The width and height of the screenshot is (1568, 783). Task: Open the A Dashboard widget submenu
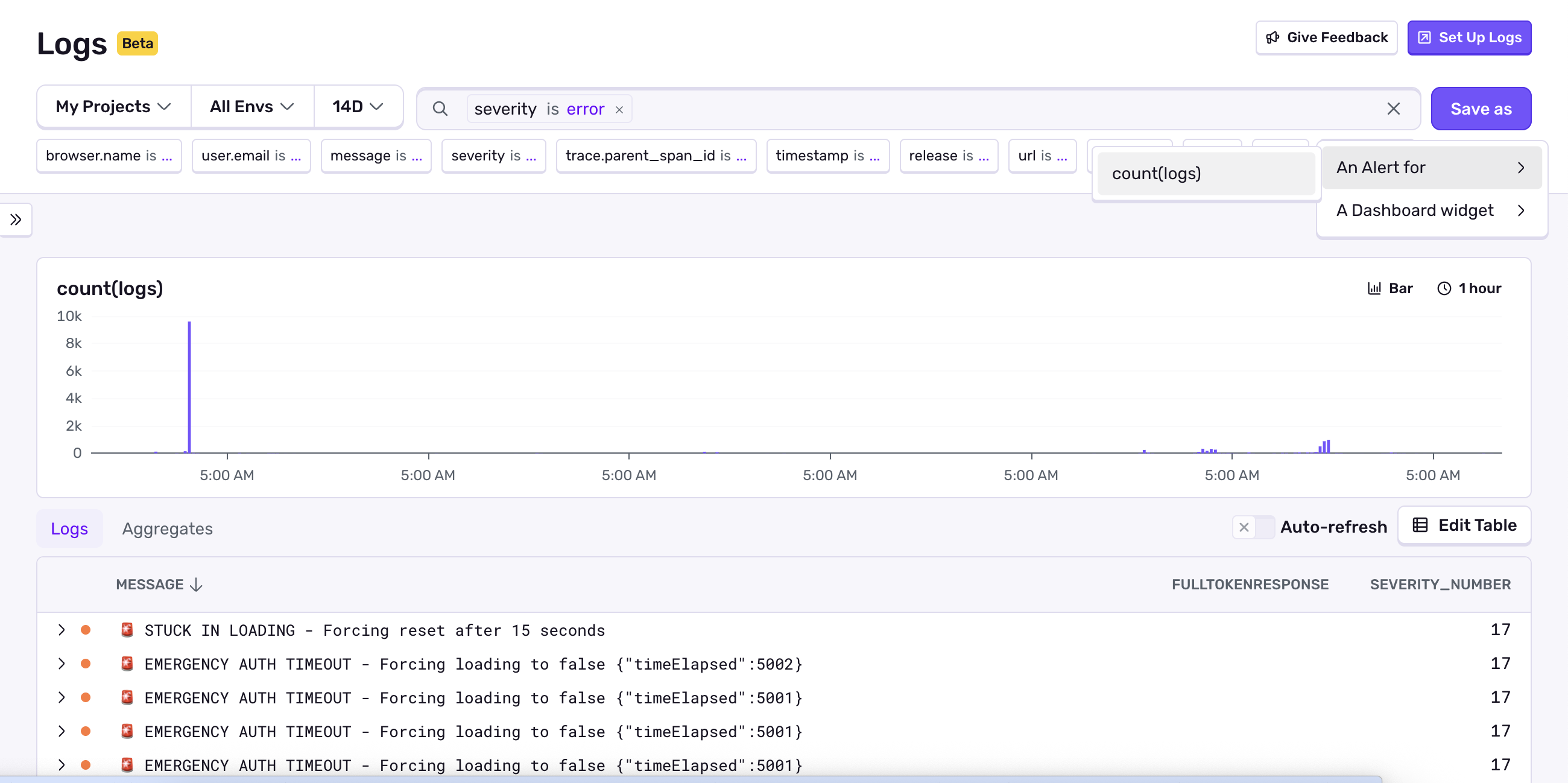click(1432, 211)
